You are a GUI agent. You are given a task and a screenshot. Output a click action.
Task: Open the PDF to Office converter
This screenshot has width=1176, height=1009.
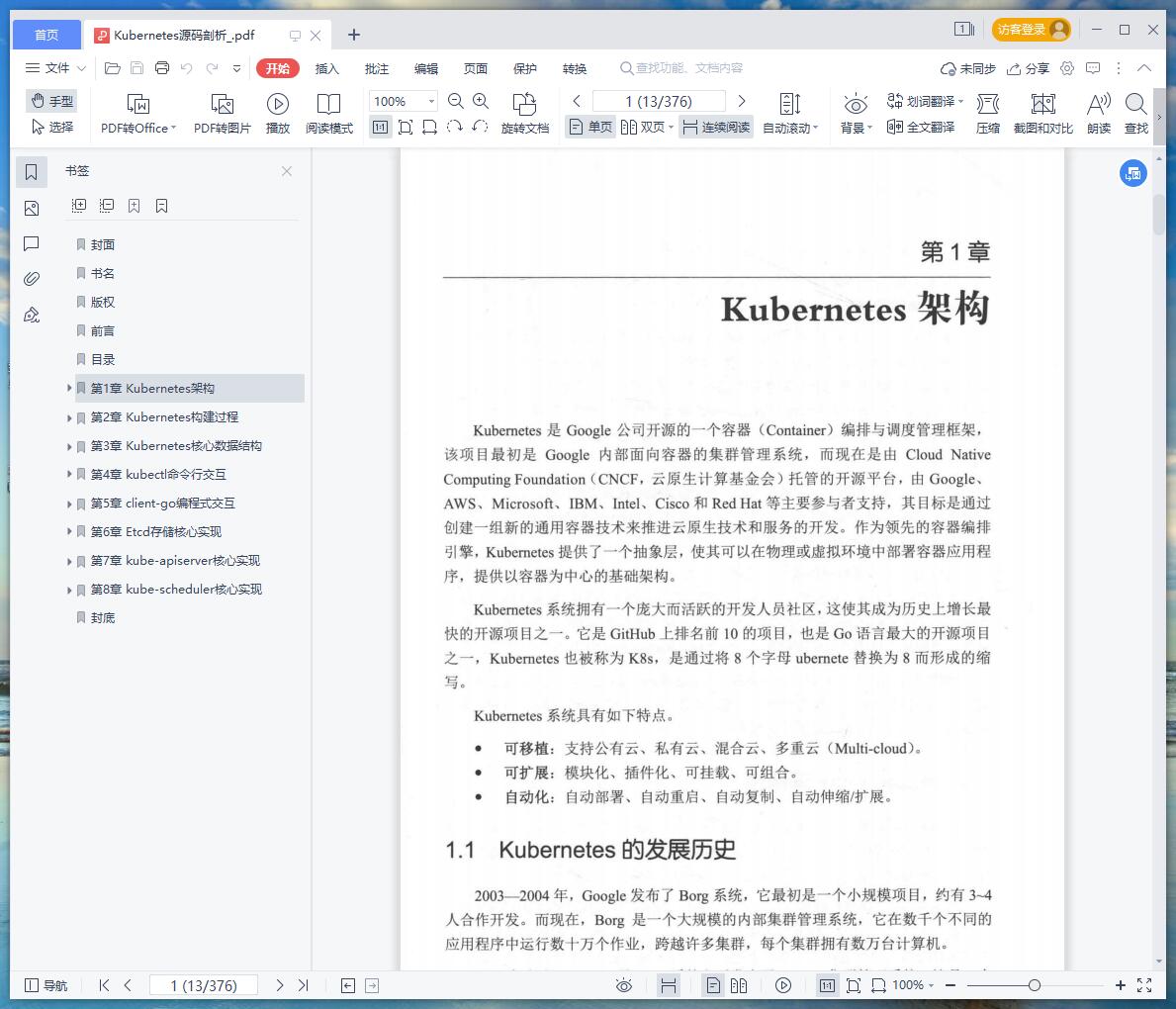coord(138,114)
